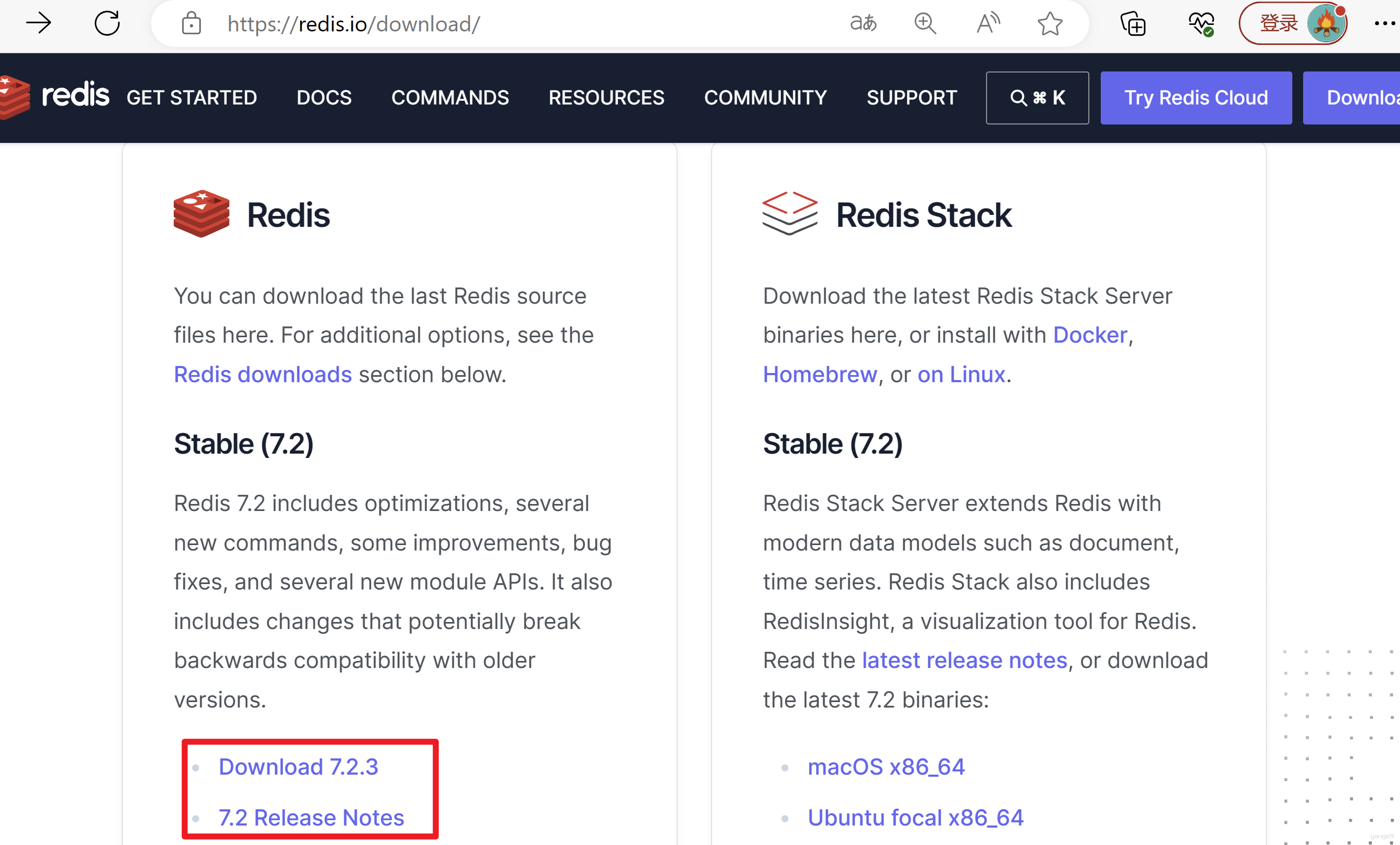Download Ubuntu focal x86_64 binary

click(x=915, y=818)
